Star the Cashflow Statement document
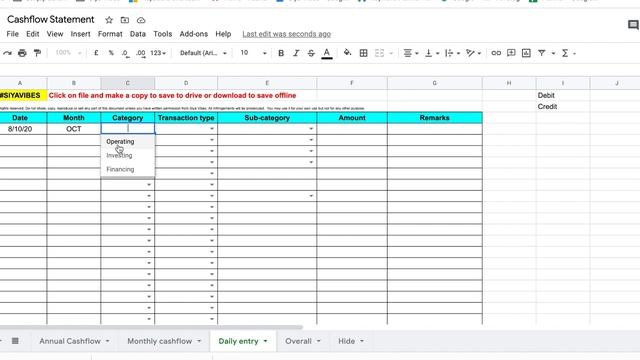The width and height of the screenshot is (640, 360). click(x=109, y=20)
